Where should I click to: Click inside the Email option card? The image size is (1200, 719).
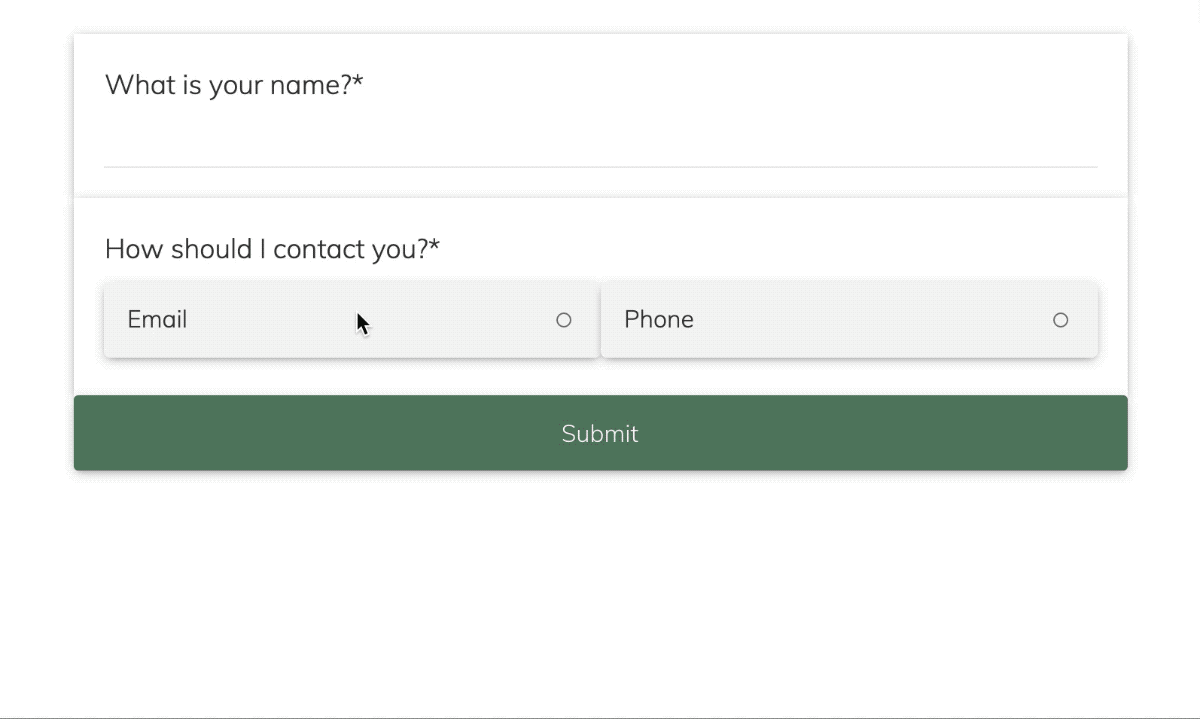350,319
